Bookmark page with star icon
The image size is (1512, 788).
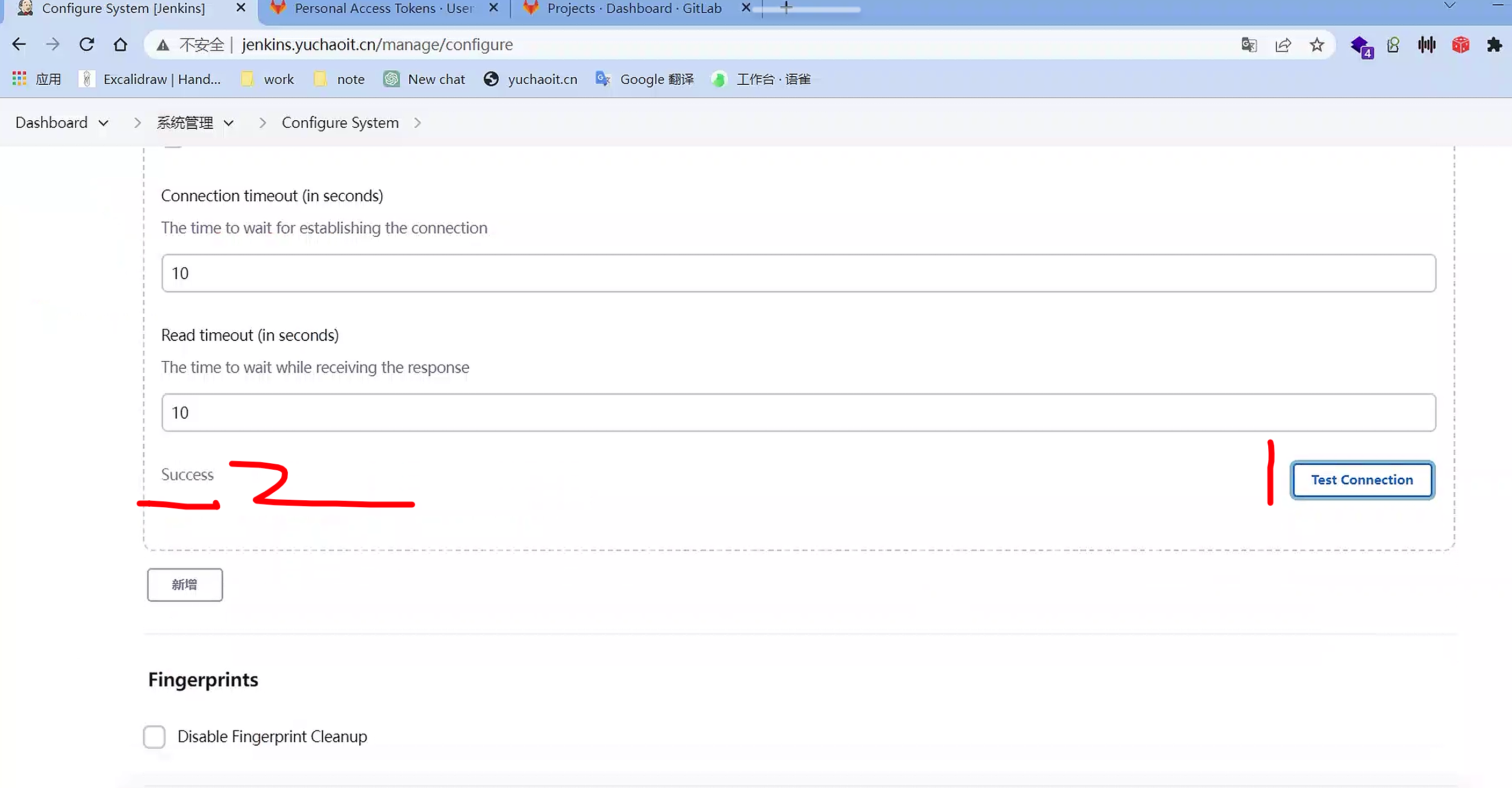tap(1317, 45)
